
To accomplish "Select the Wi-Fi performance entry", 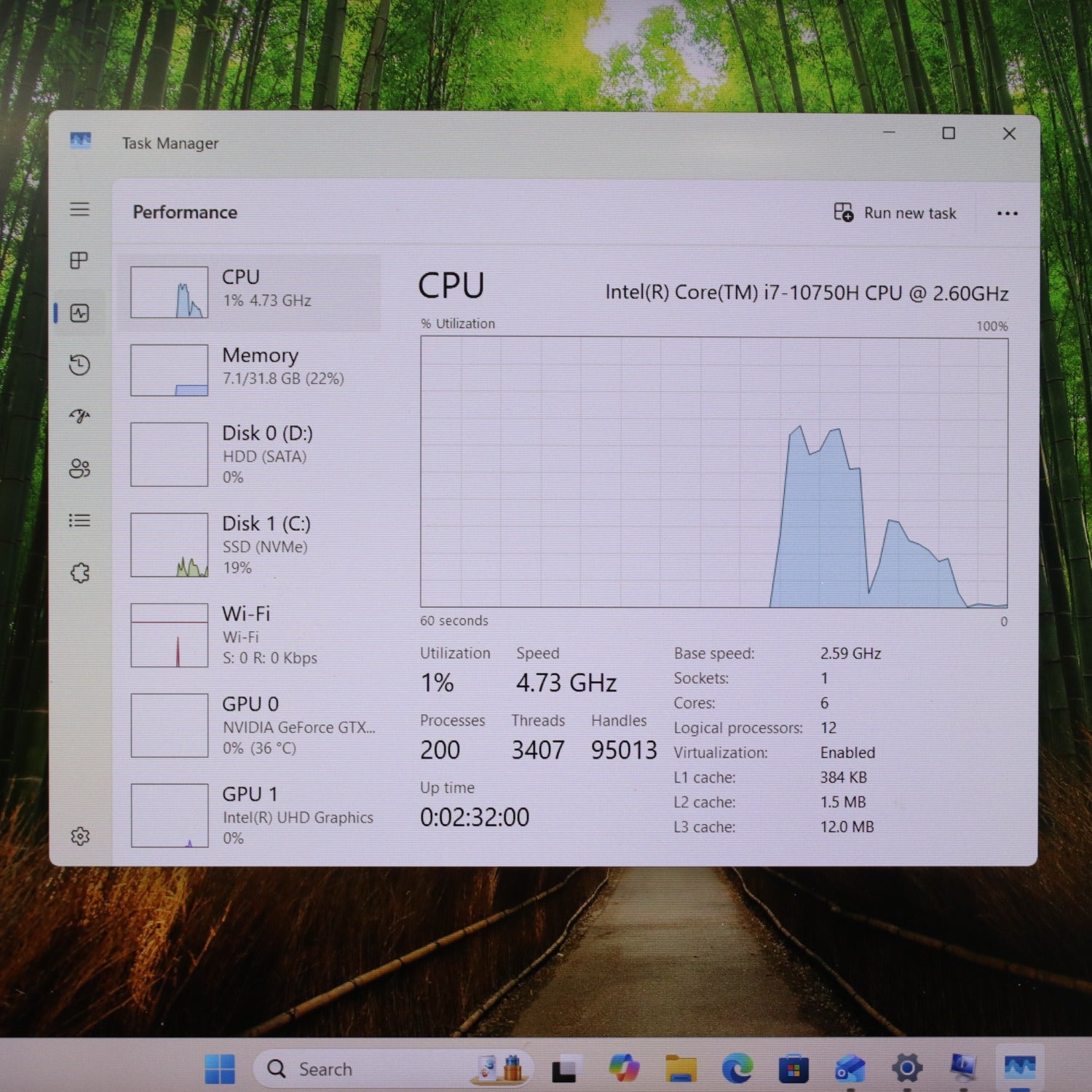I will [x=249, y=635].
